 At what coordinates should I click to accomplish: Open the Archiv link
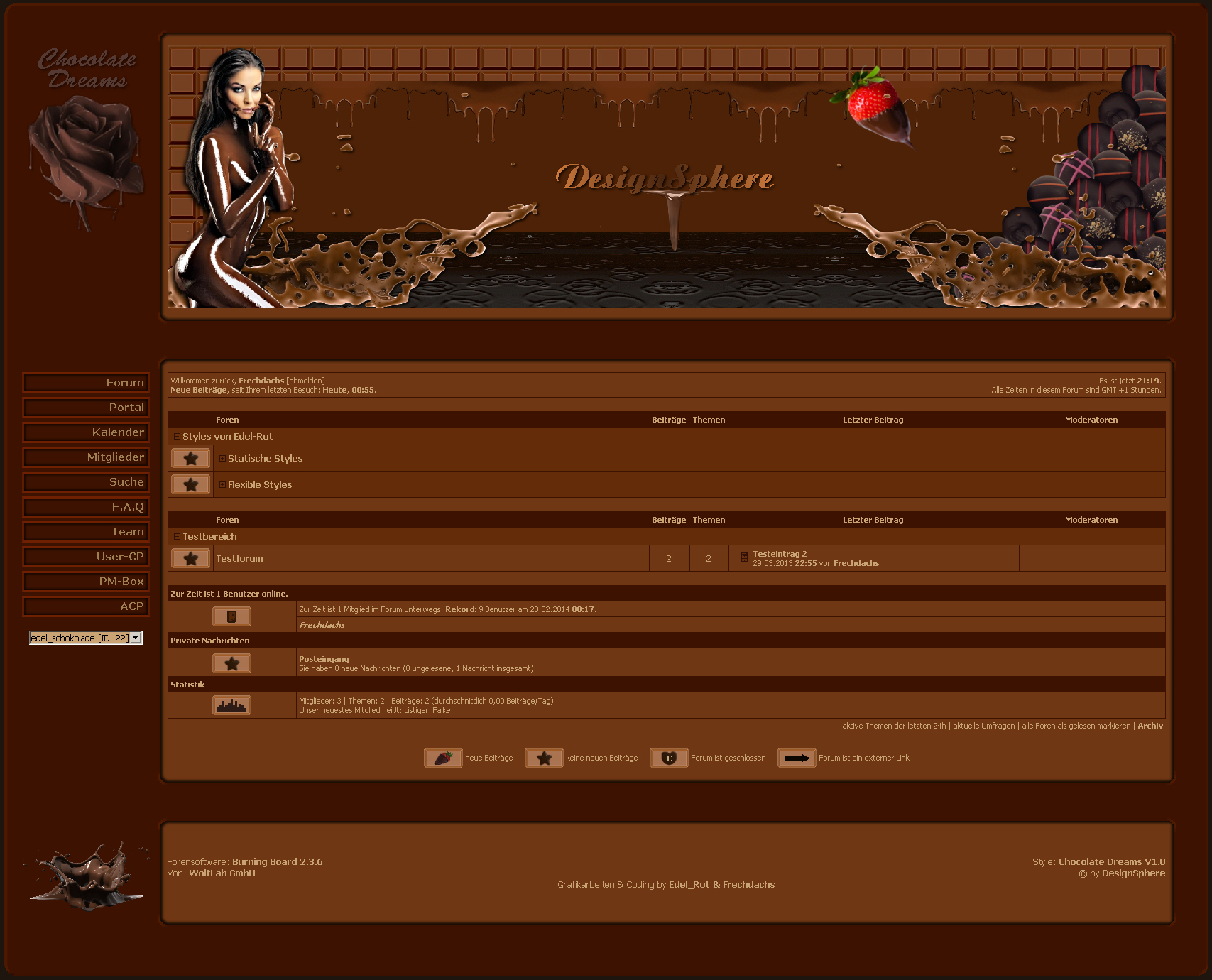tap(1150, 726)
